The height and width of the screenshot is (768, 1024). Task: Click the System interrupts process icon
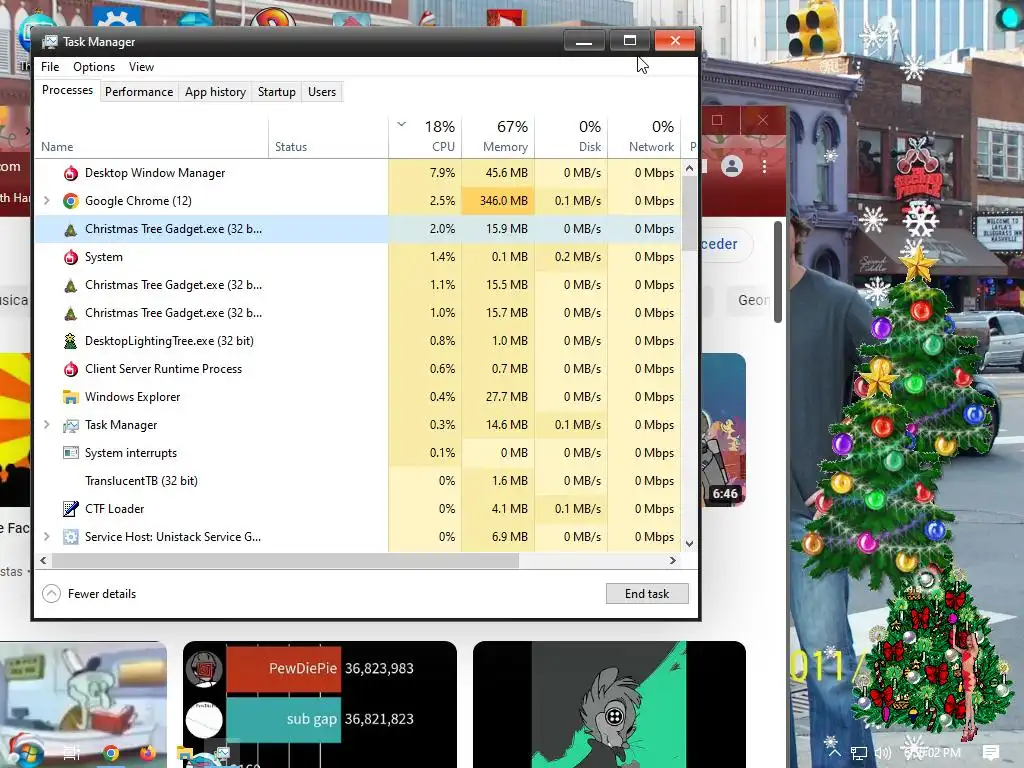pyautogui.click(x=71, y=453)
